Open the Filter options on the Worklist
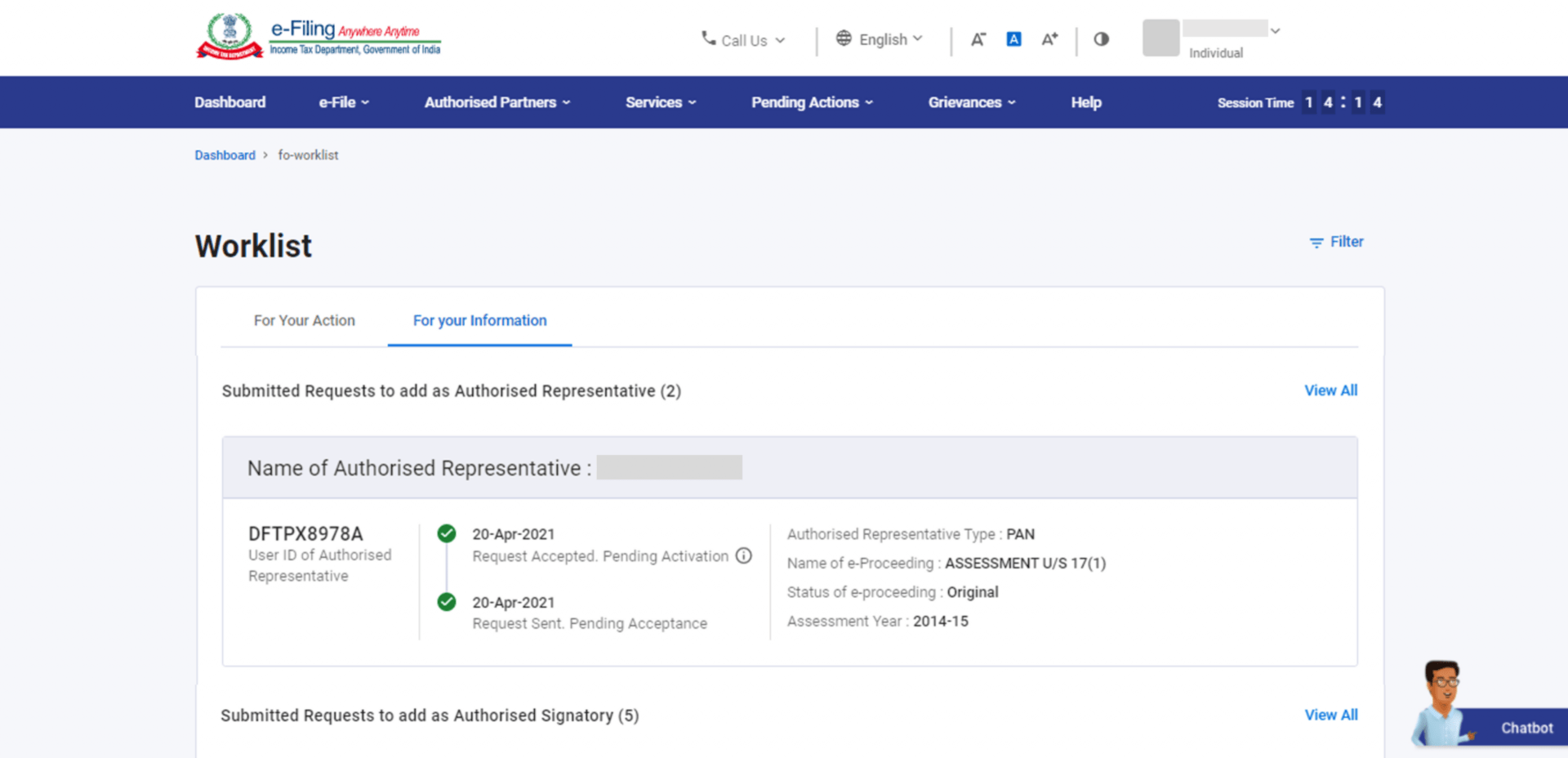 pyautogui.click(x=1336, y=242)
